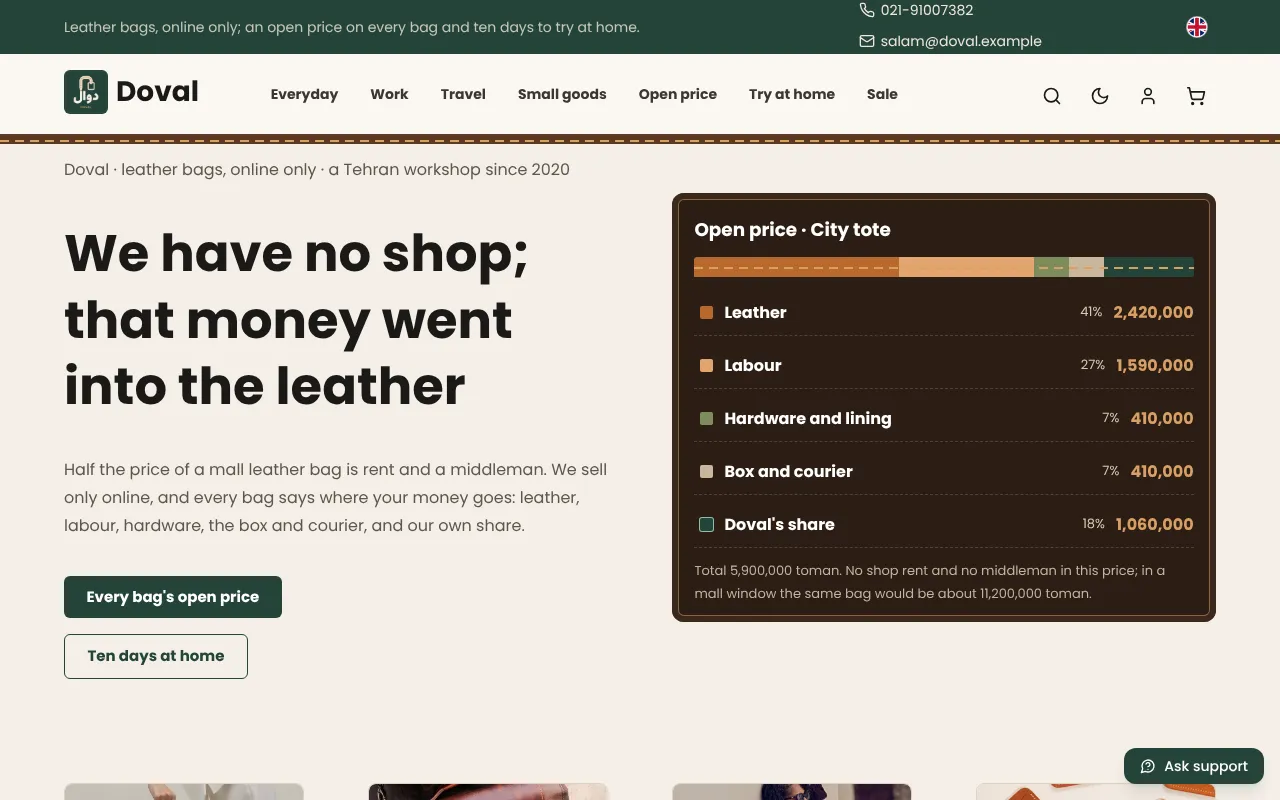This screenshot has height=800, width=1280.
Task: Click the envelope email icon
Action: [867, 41]
